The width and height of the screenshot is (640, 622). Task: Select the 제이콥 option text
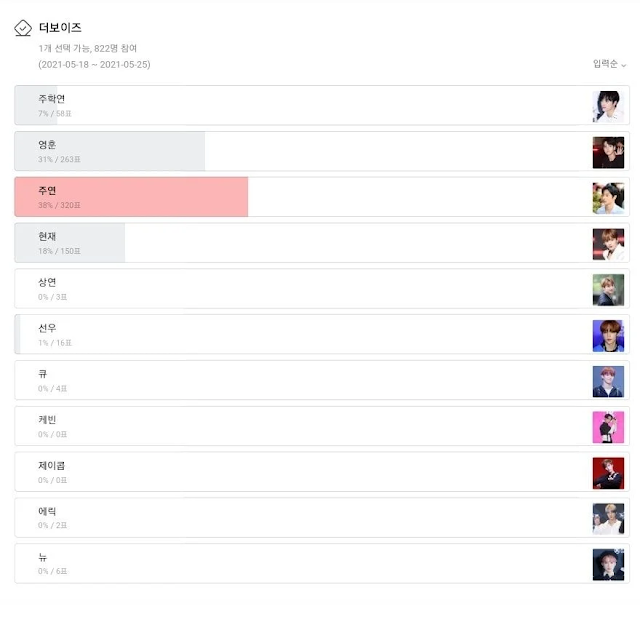tap(51, 466)
